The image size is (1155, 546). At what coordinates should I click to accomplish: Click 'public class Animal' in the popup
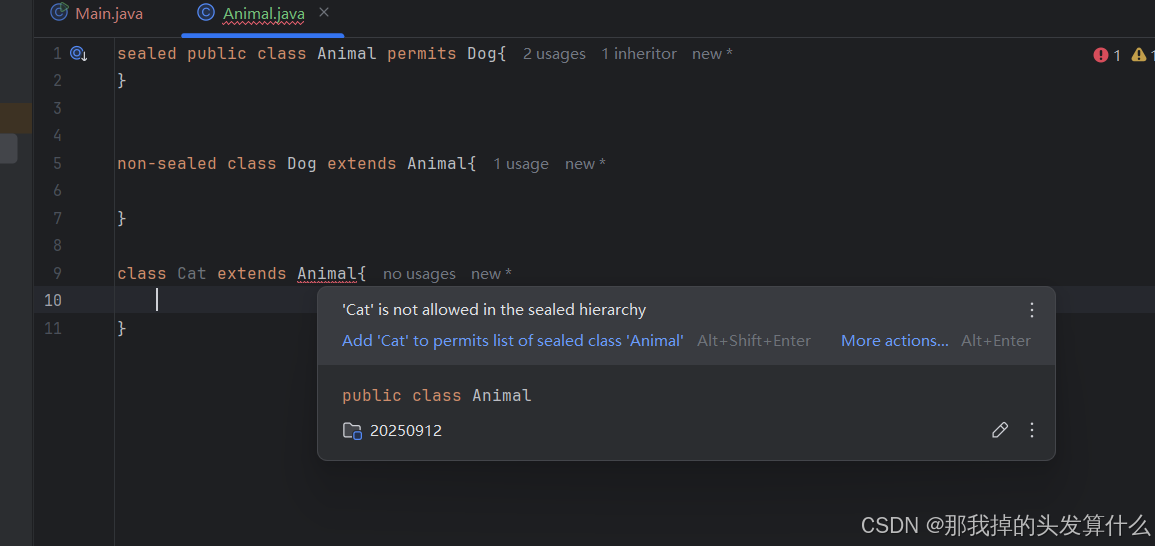click(x=437, y=396)
